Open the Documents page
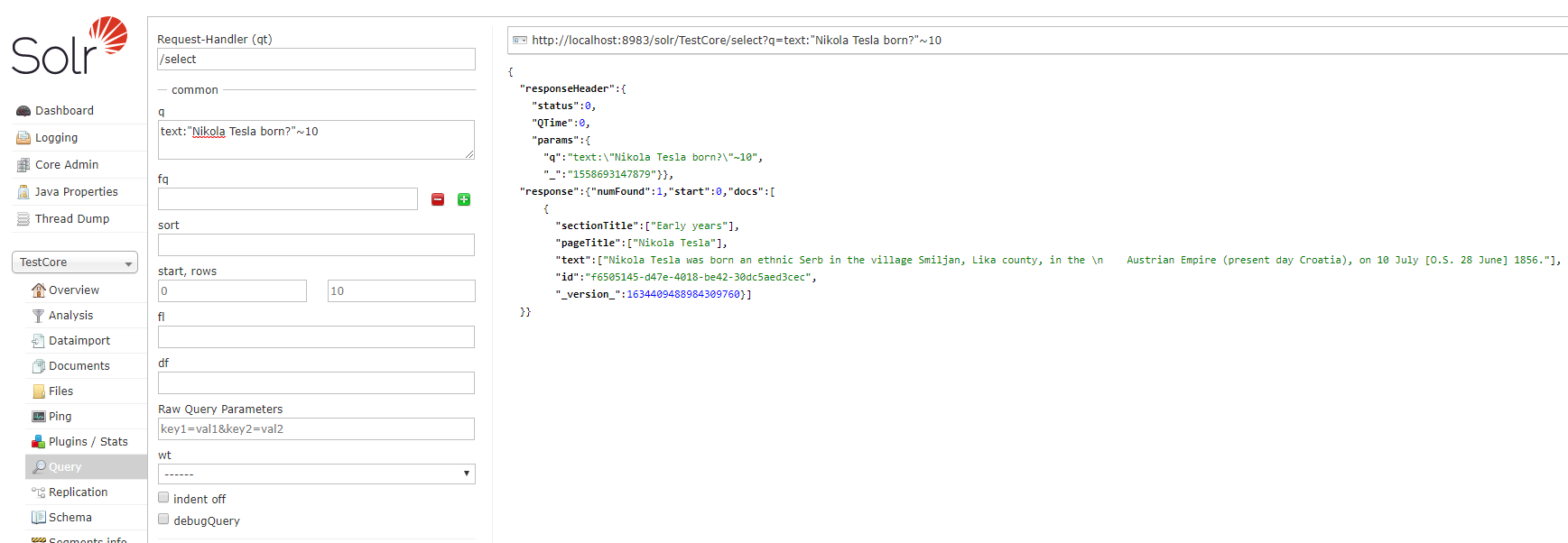 coord(79,366)
